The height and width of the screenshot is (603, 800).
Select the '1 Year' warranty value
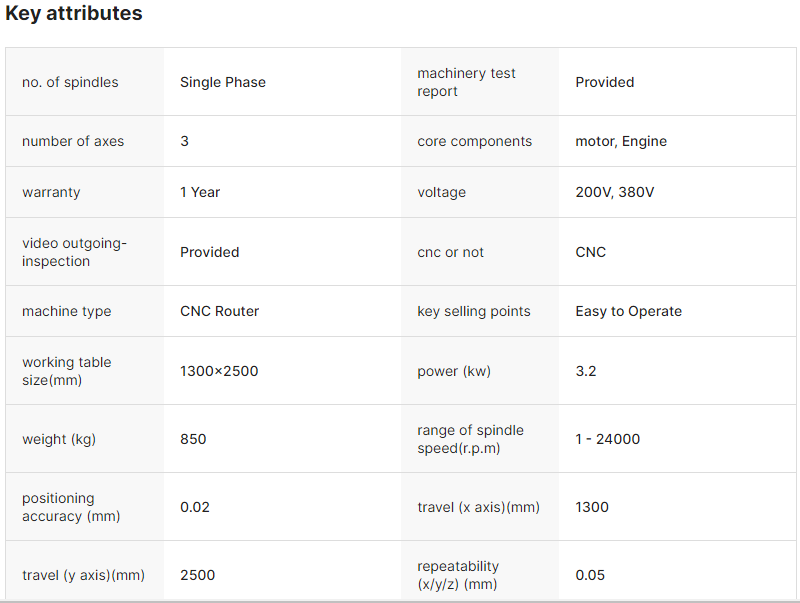click(200, 192)
